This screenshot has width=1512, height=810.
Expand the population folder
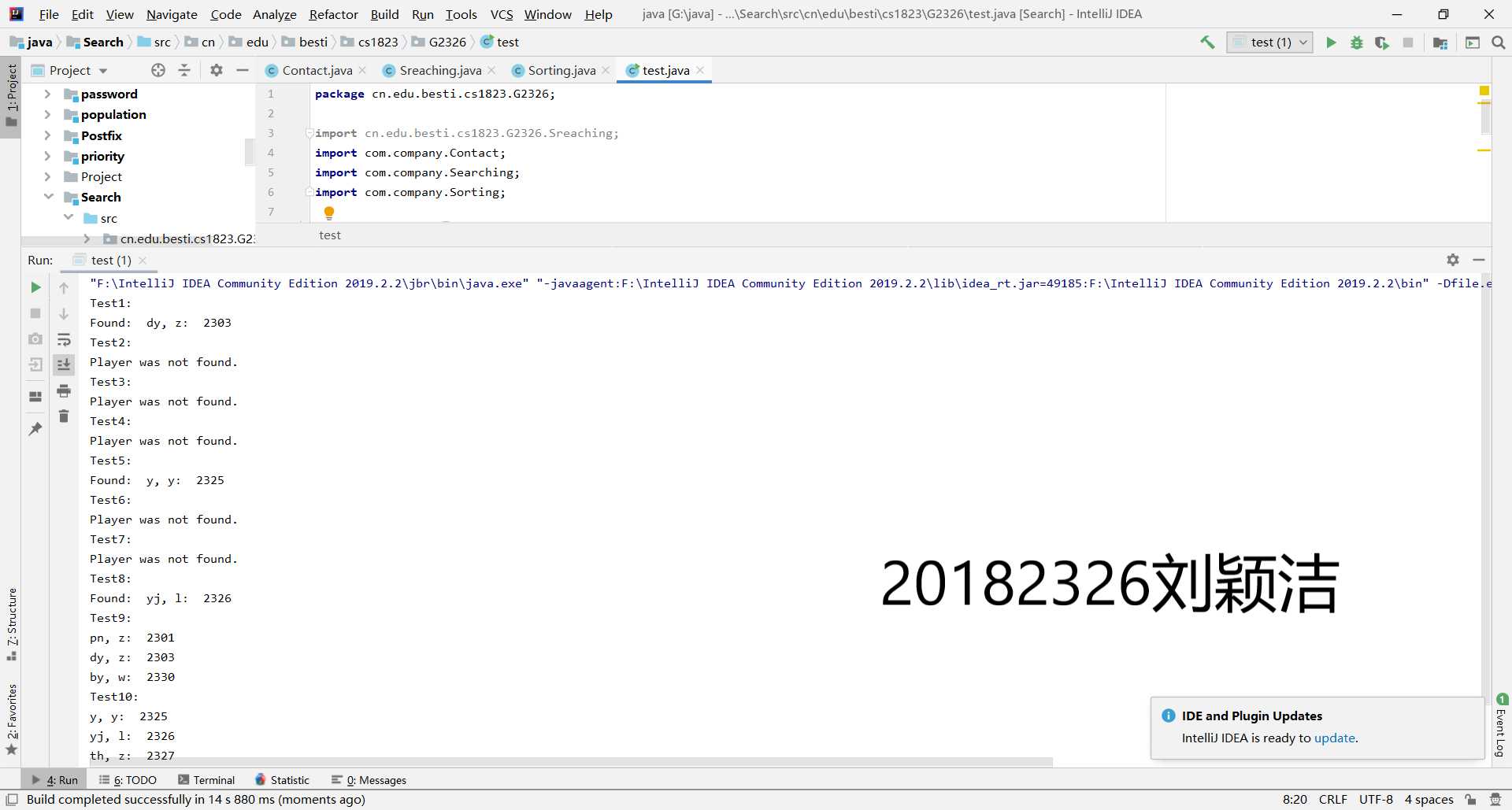click(x=47, y=115)
